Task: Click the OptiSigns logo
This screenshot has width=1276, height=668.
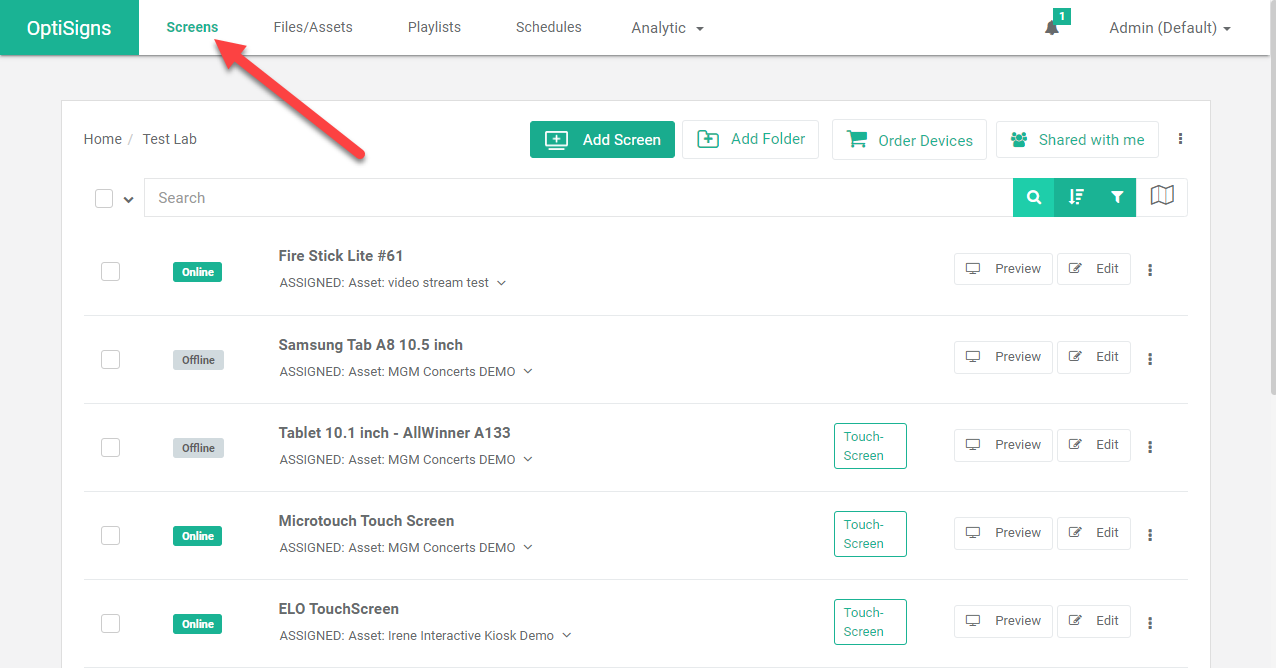Action: coord(69,28)
